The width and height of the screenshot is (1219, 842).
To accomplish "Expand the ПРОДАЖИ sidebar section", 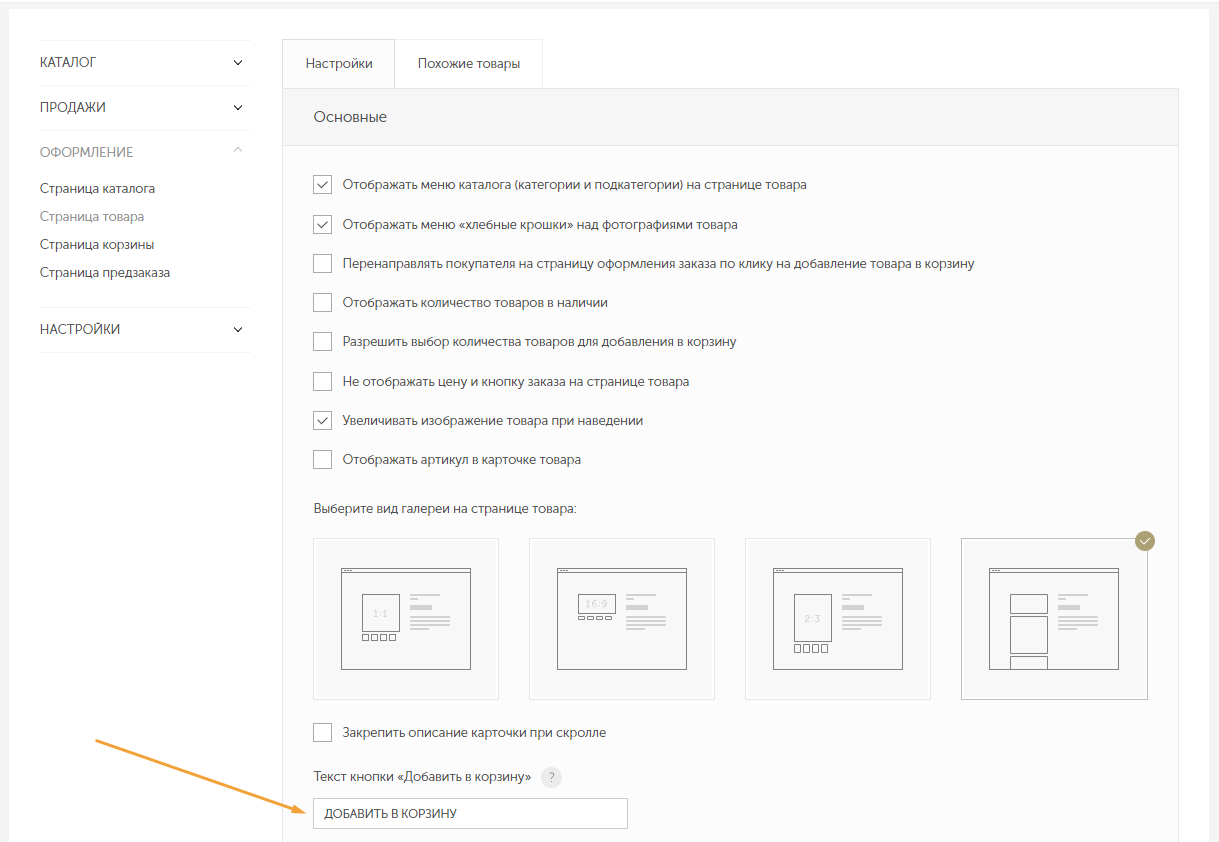I will coord(237,108).
